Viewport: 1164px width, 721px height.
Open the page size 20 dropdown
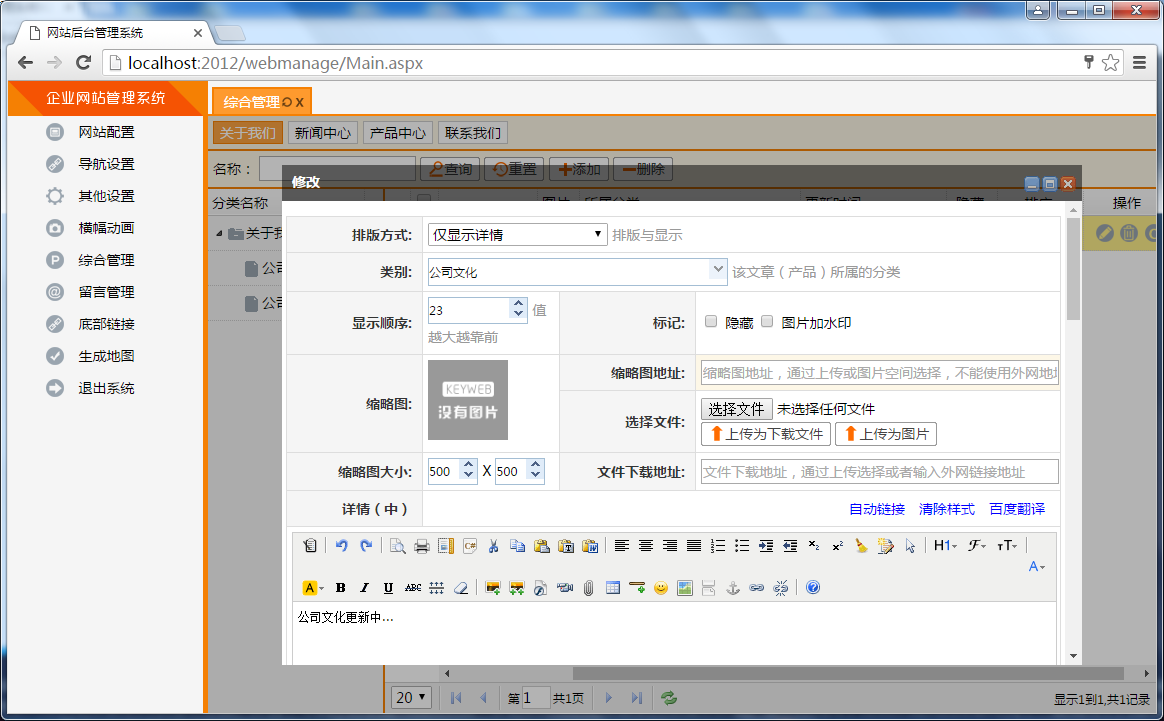click(411, 698)
